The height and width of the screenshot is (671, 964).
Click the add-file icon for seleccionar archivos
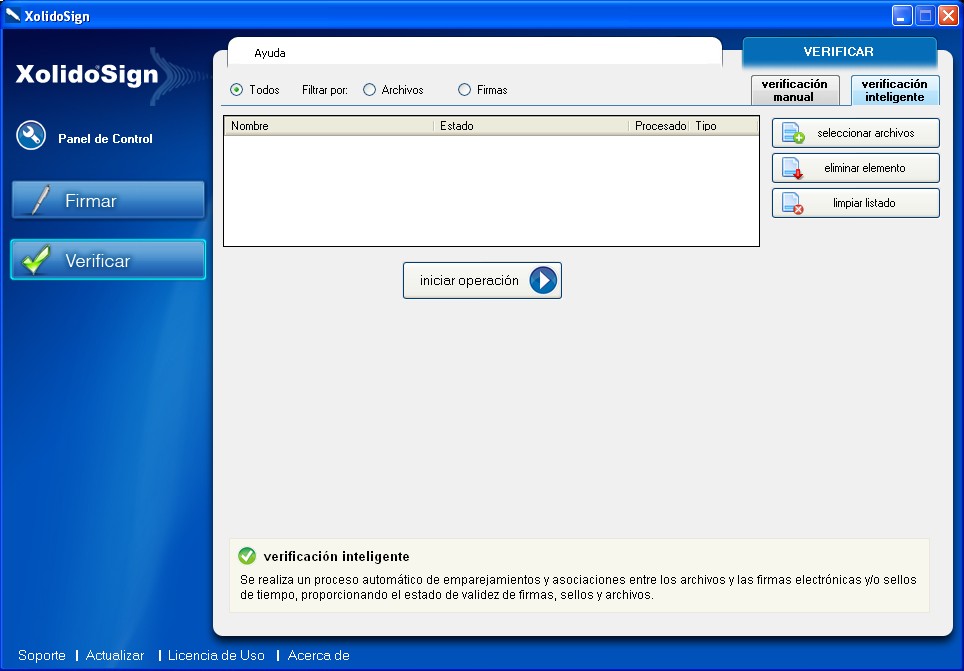(x=792, y=133)
